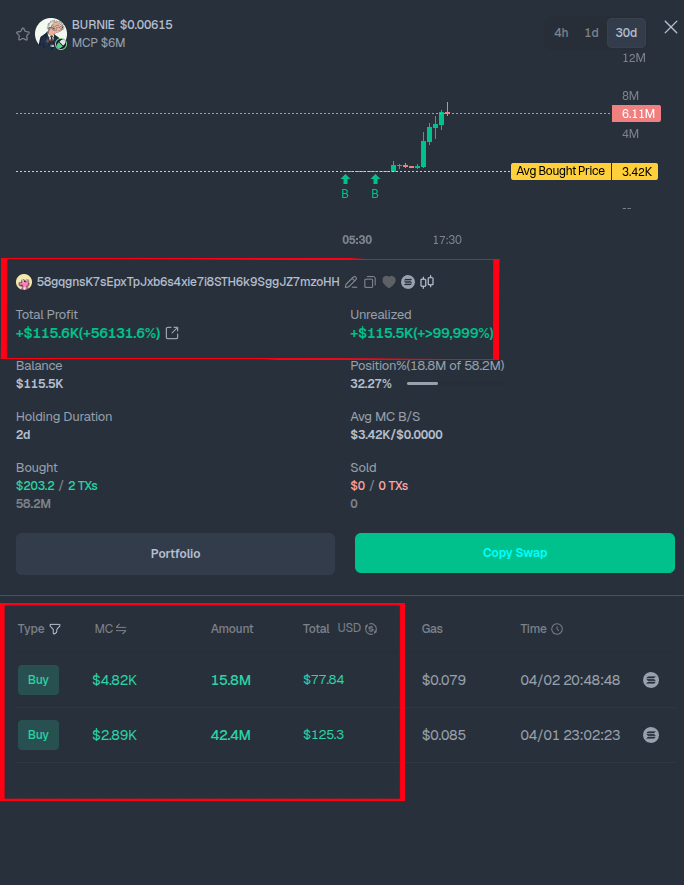Click Holding Duration 2d value
Viewport: 684px width, 885px height.
(23, 435)
